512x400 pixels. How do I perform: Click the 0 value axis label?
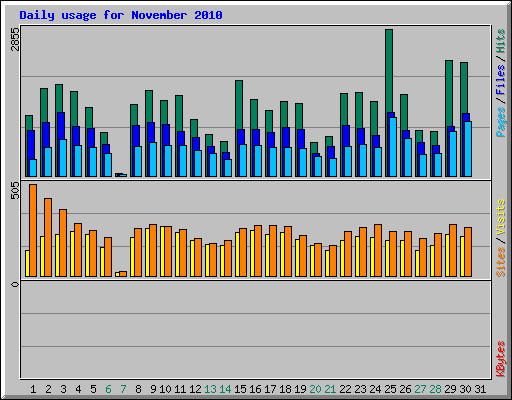click(15, 284)
